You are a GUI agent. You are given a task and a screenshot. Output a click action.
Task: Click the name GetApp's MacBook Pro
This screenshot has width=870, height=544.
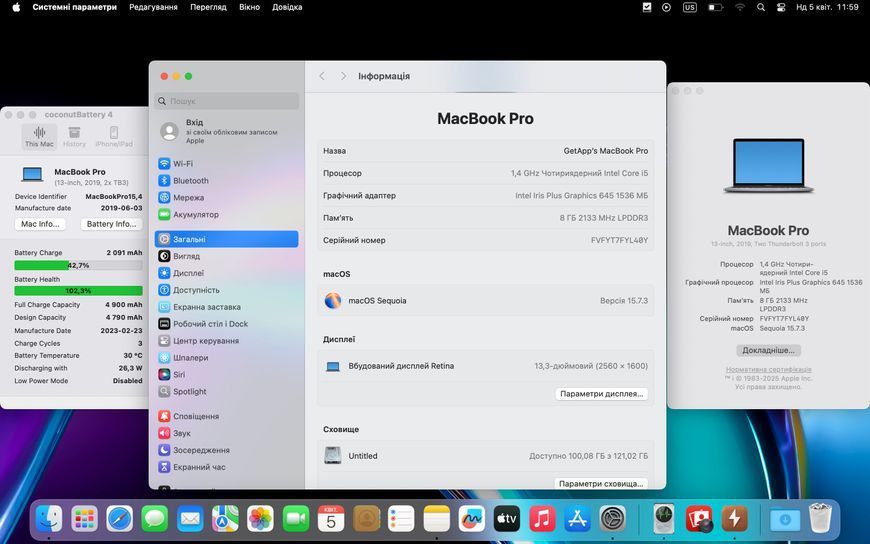tap(606, 151)
